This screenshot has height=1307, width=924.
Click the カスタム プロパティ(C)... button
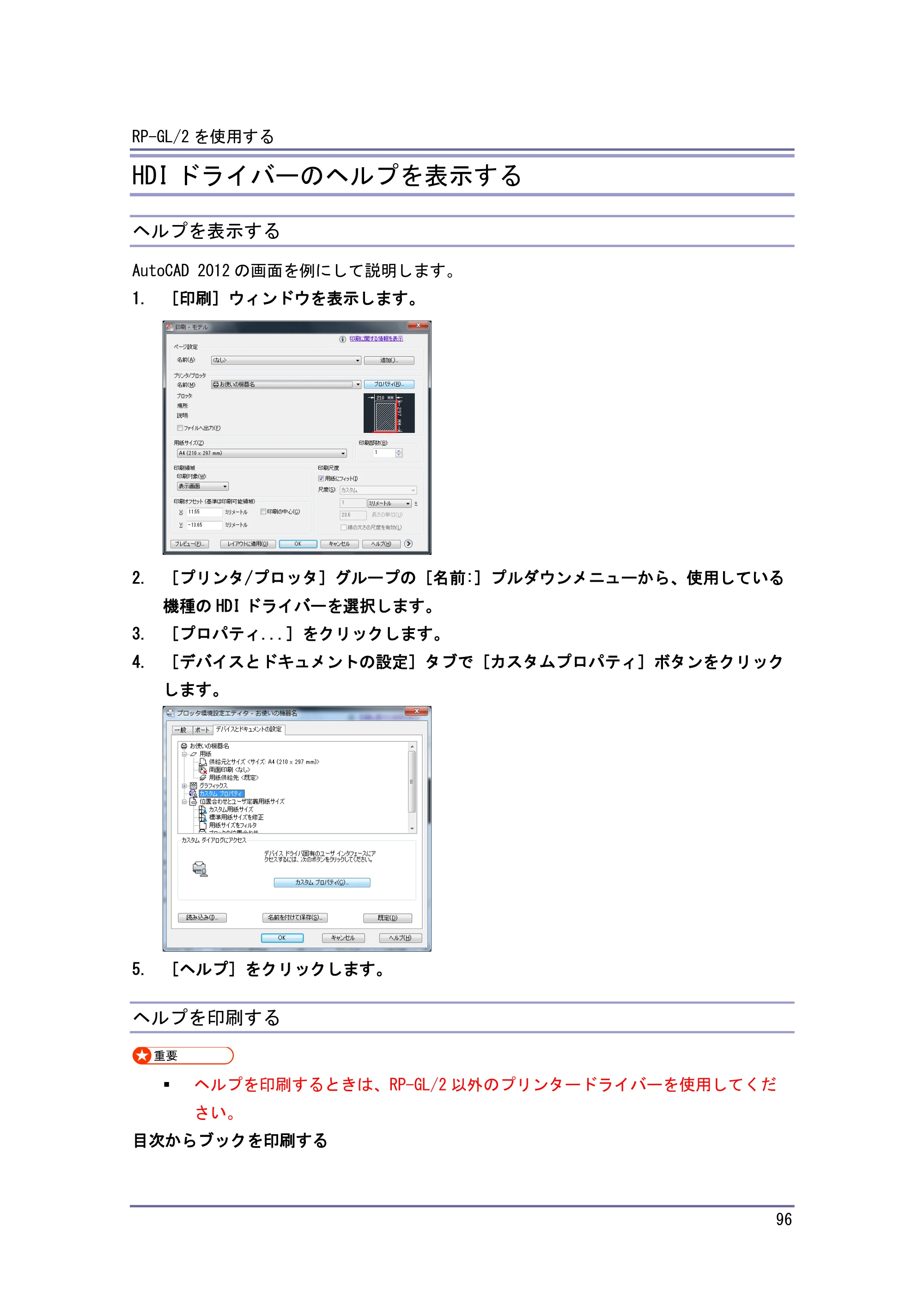(322, 883)
